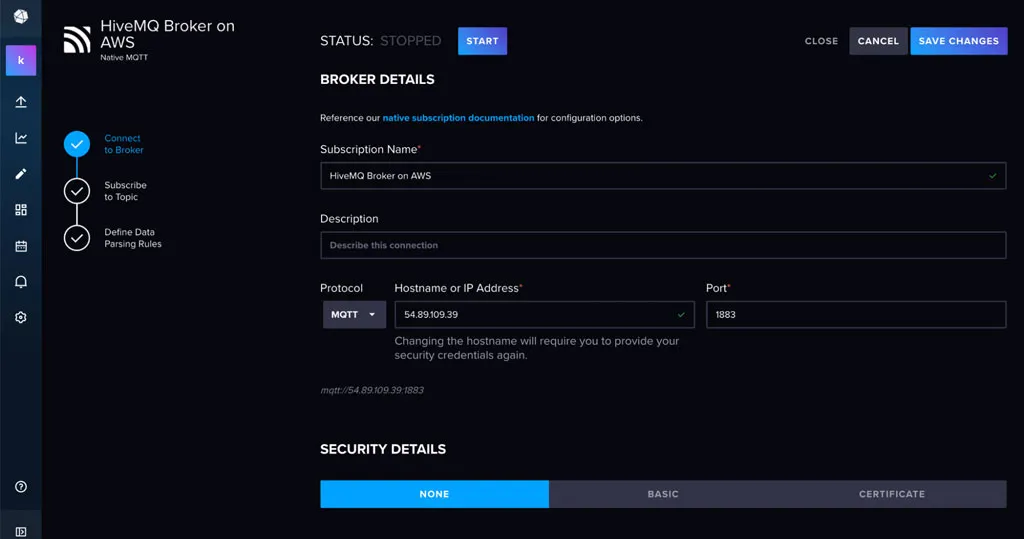Open the MQTT protocol dropdown
Viewport: 1024px width, 539px height.
(354, 315)
